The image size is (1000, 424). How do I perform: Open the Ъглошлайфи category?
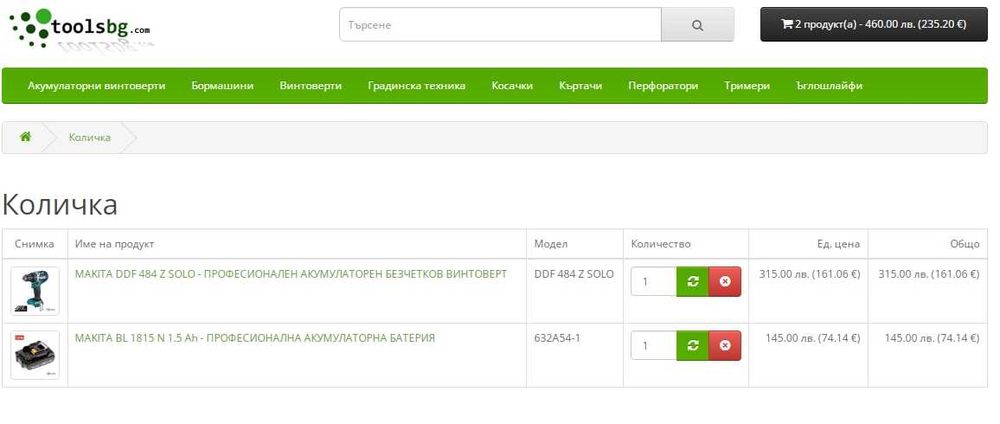point(830,85)
